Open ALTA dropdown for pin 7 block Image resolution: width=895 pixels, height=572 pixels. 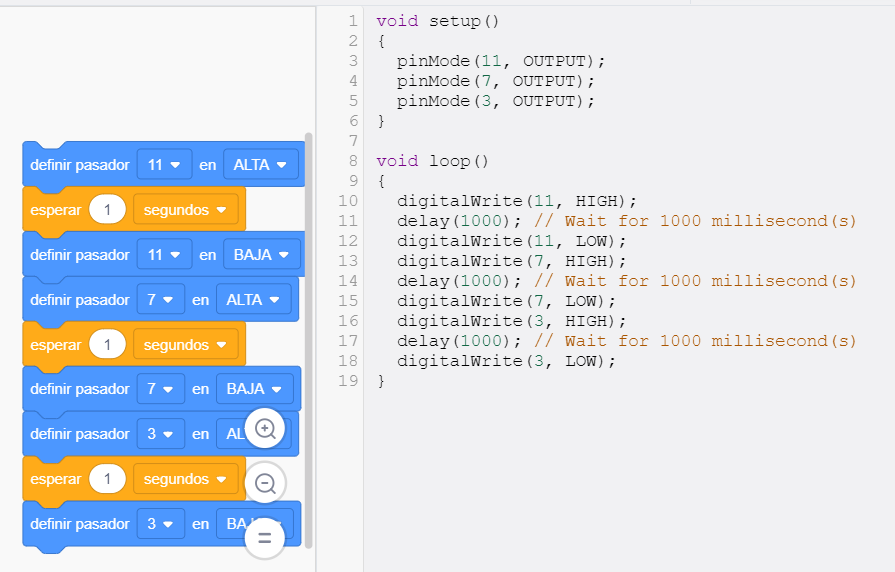(x=253, y=300)
